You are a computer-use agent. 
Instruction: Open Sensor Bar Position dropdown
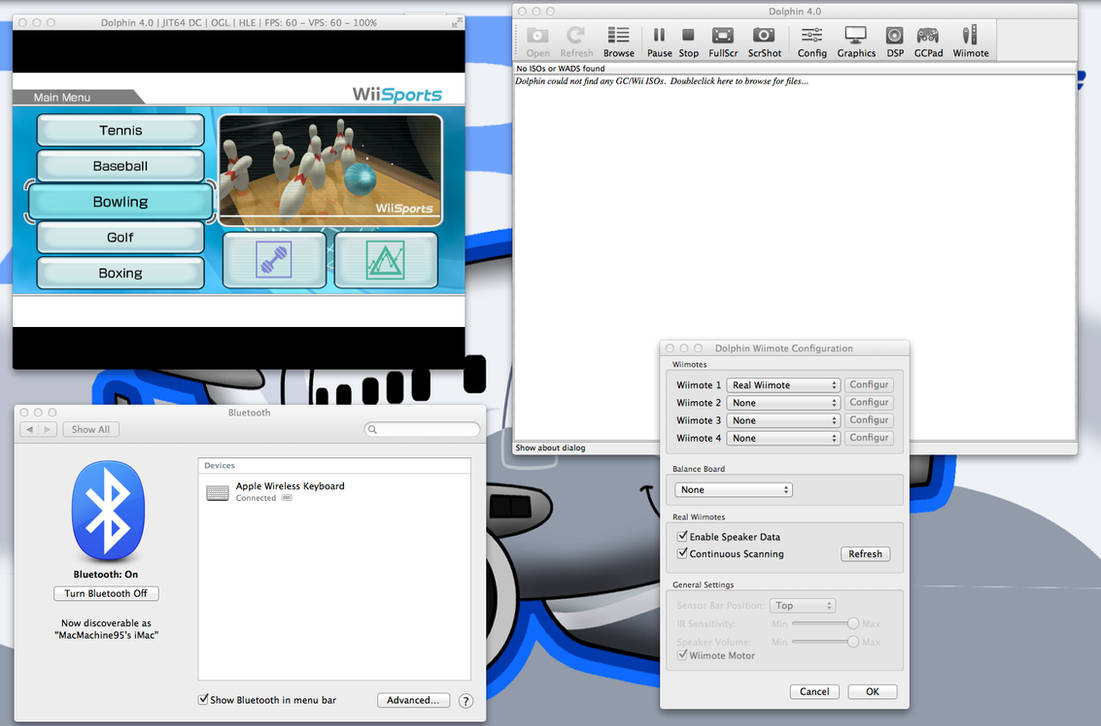[803, 605]
